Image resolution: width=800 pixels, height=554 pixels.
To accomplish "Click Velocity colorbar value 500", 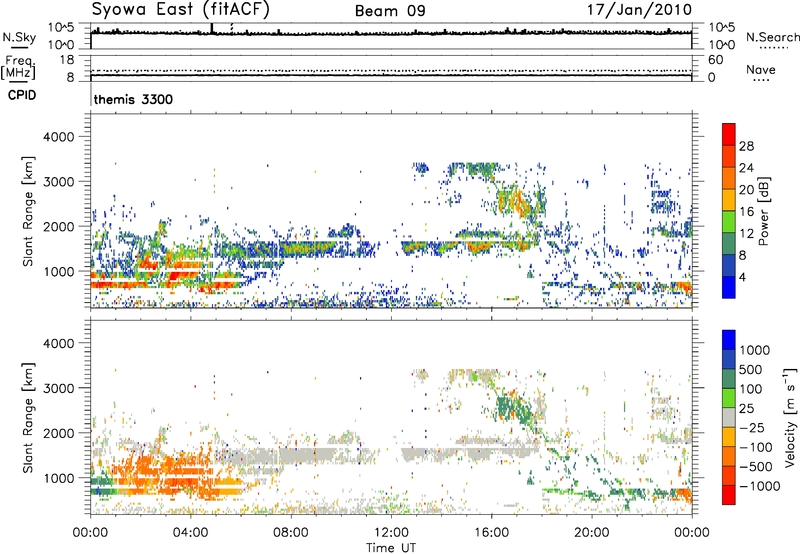I will click(751, 370).
